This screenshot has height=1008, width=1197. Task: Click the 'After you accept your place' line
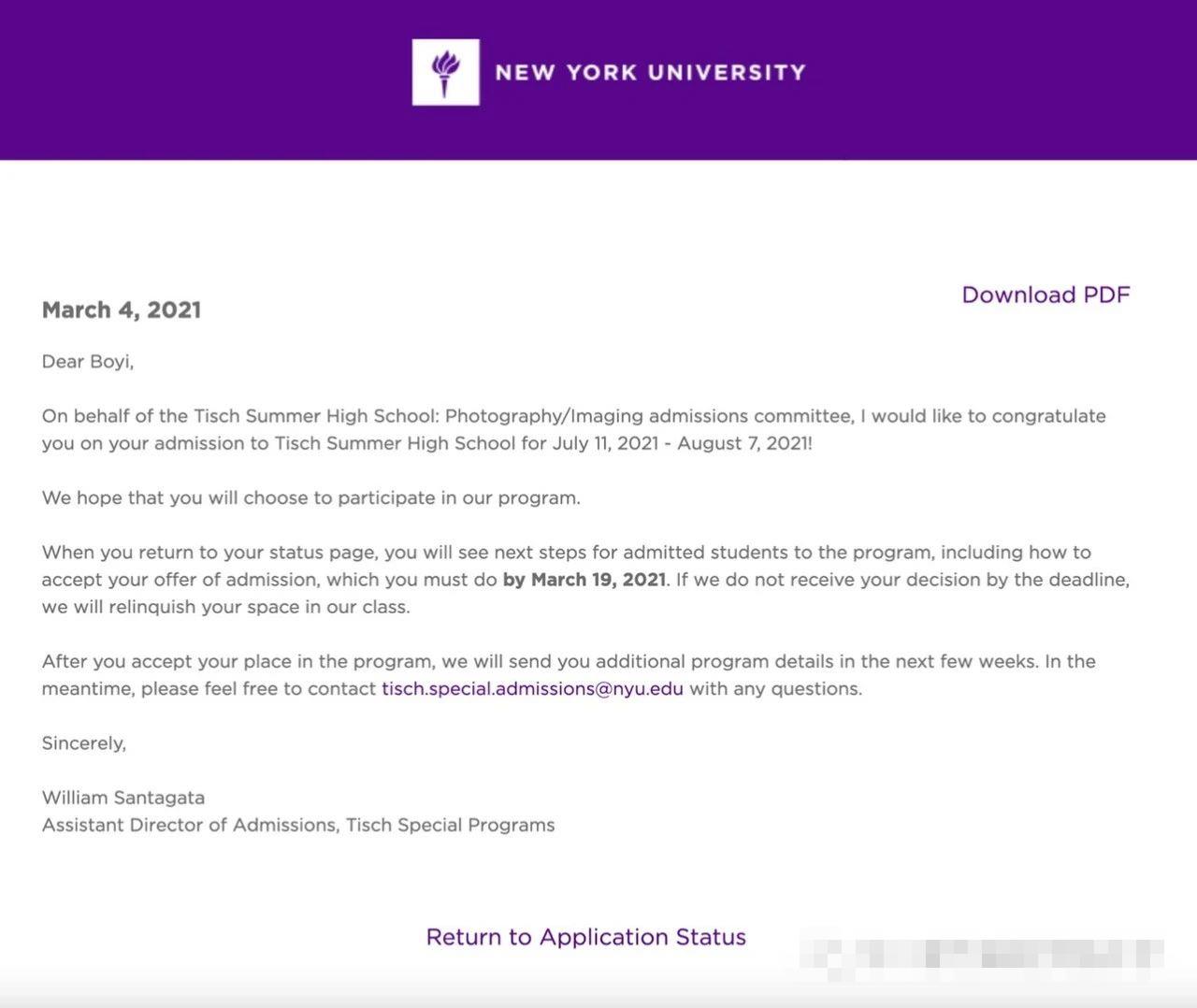tap(569, 661)
